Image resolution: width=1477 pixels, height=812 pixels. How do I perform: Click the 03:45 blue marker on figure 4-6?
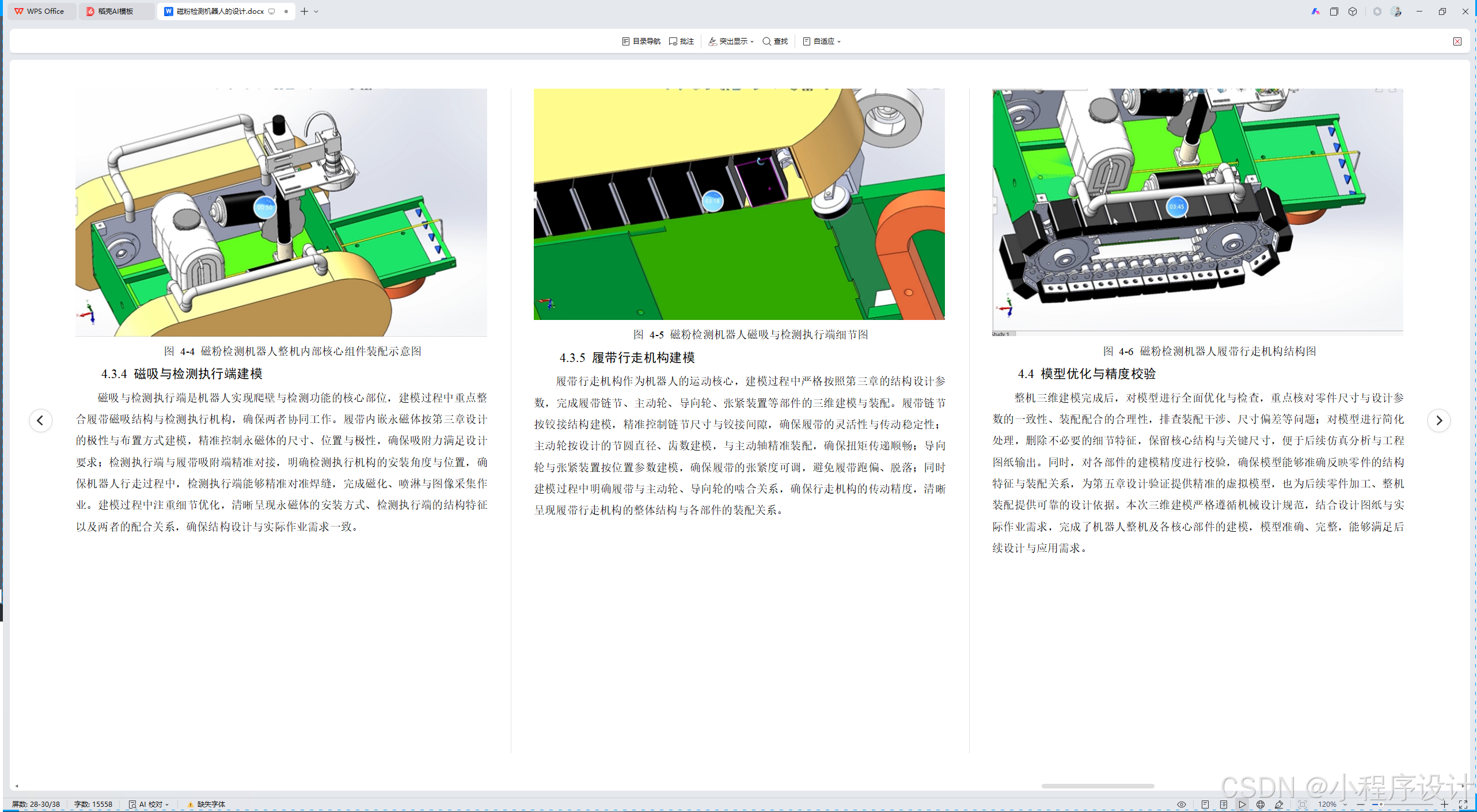(1176, 207)
